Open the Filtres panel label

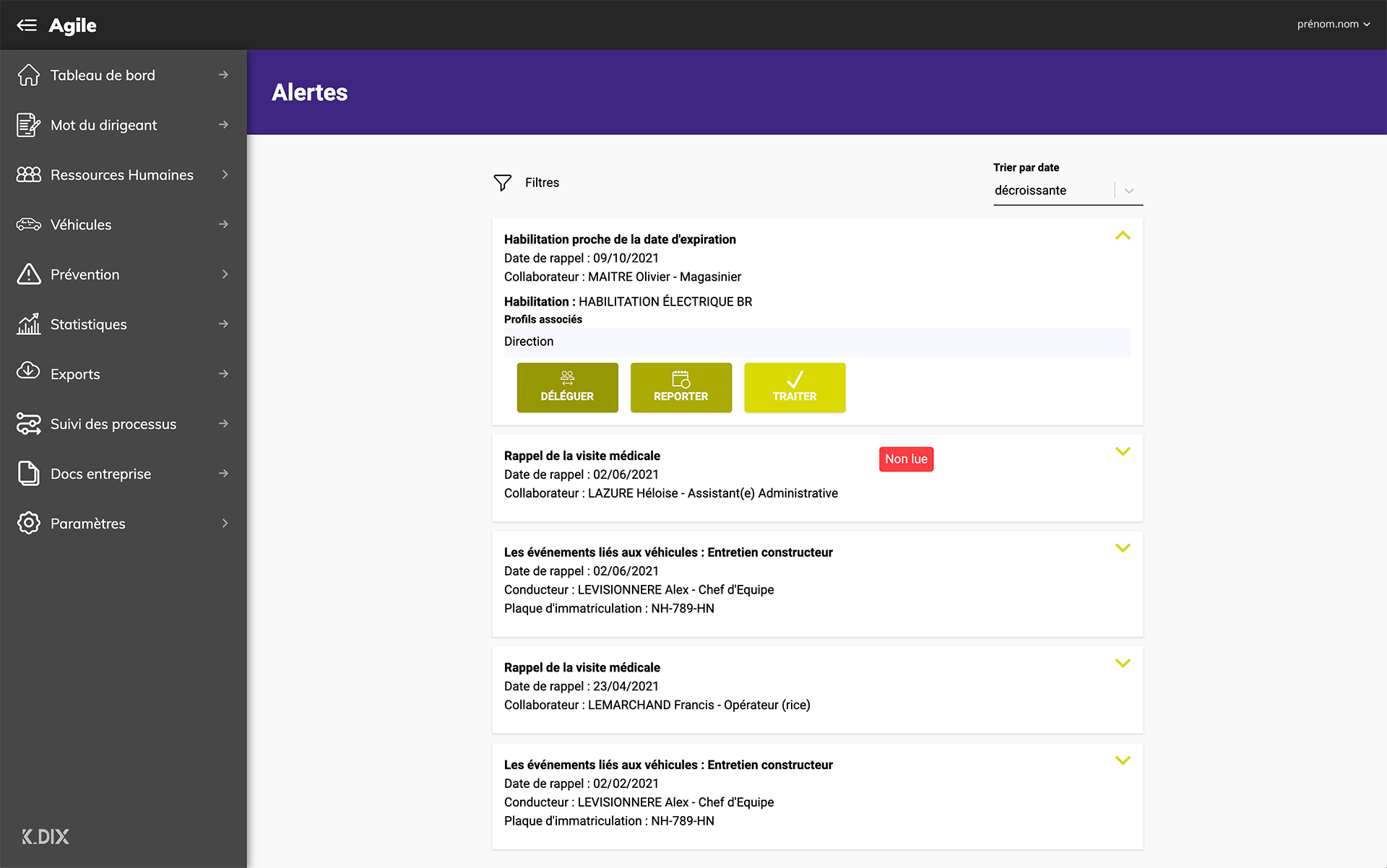542,183
